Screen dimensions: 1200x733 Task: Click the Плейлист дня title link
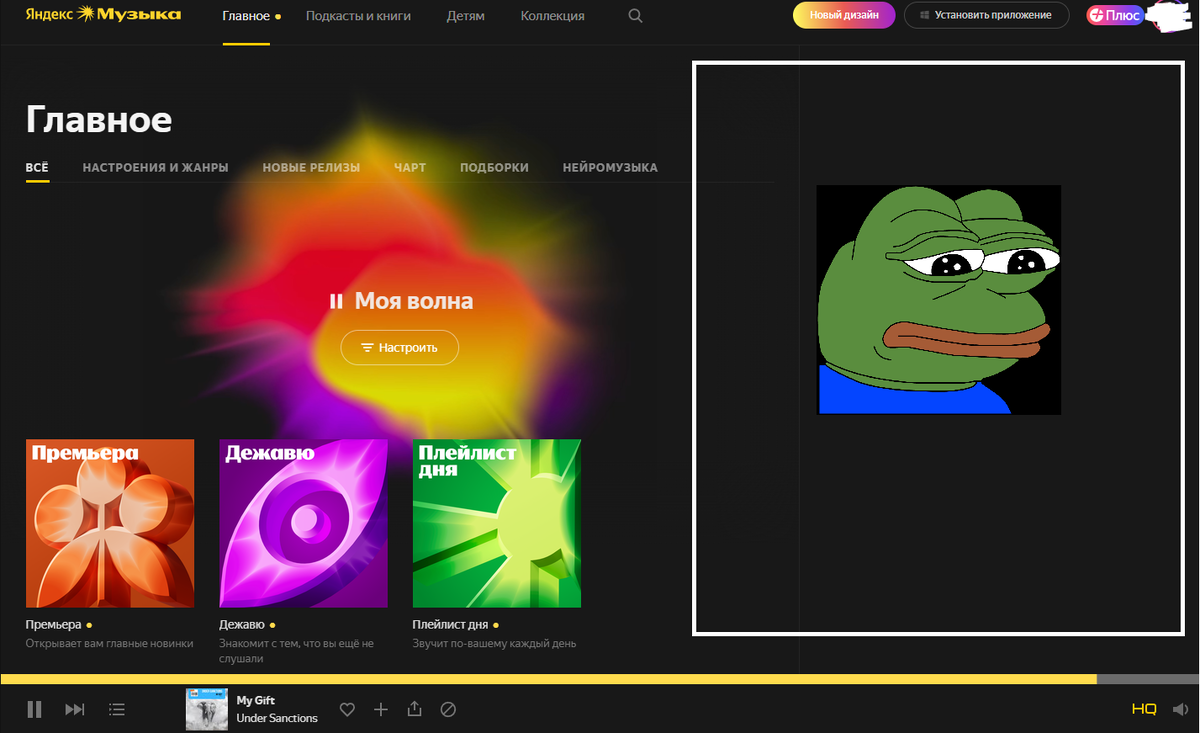pyautogui.click(x=450, y=625)
